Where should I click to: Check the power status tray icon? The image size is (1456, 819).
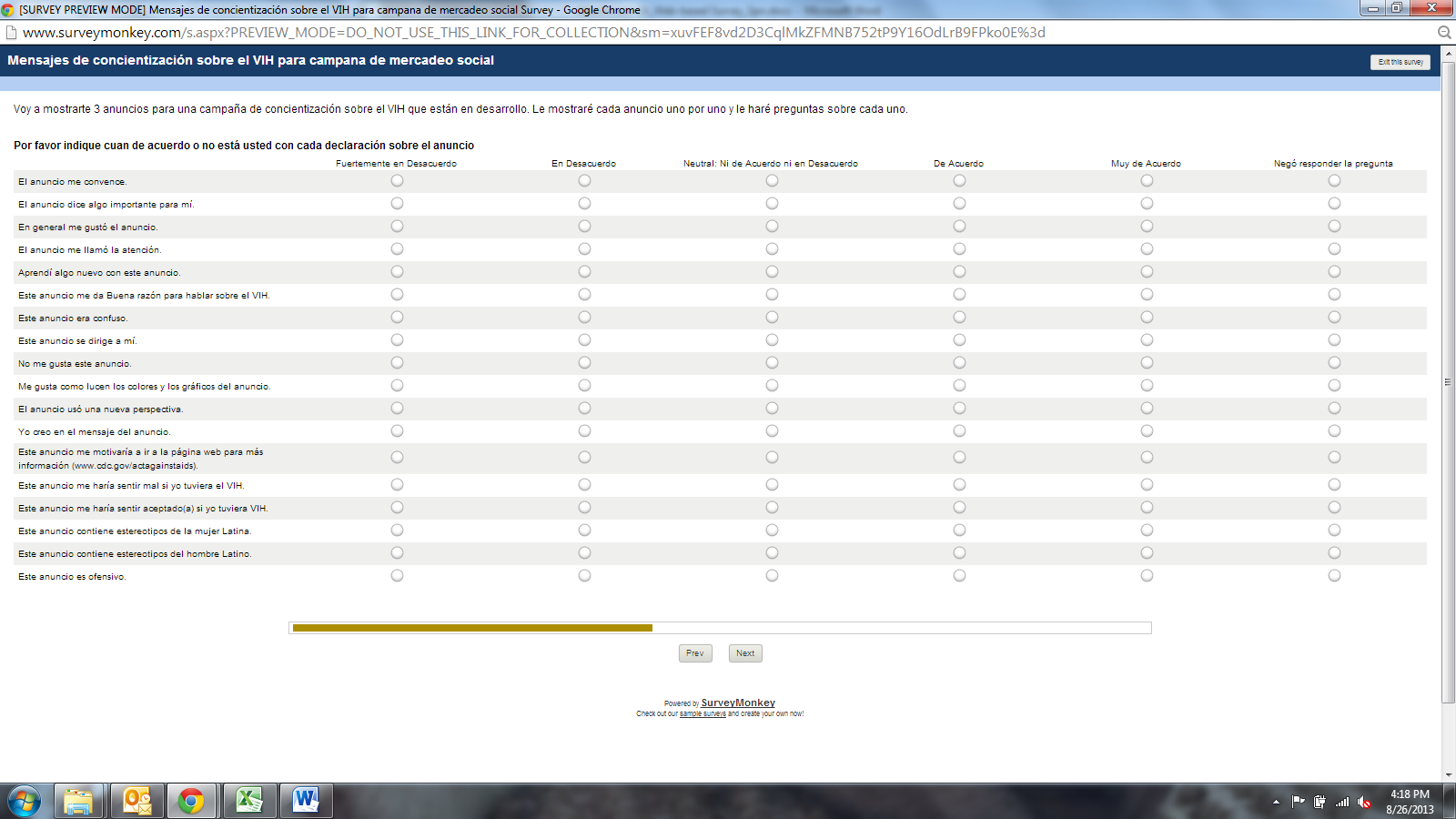pos(1319,802)
